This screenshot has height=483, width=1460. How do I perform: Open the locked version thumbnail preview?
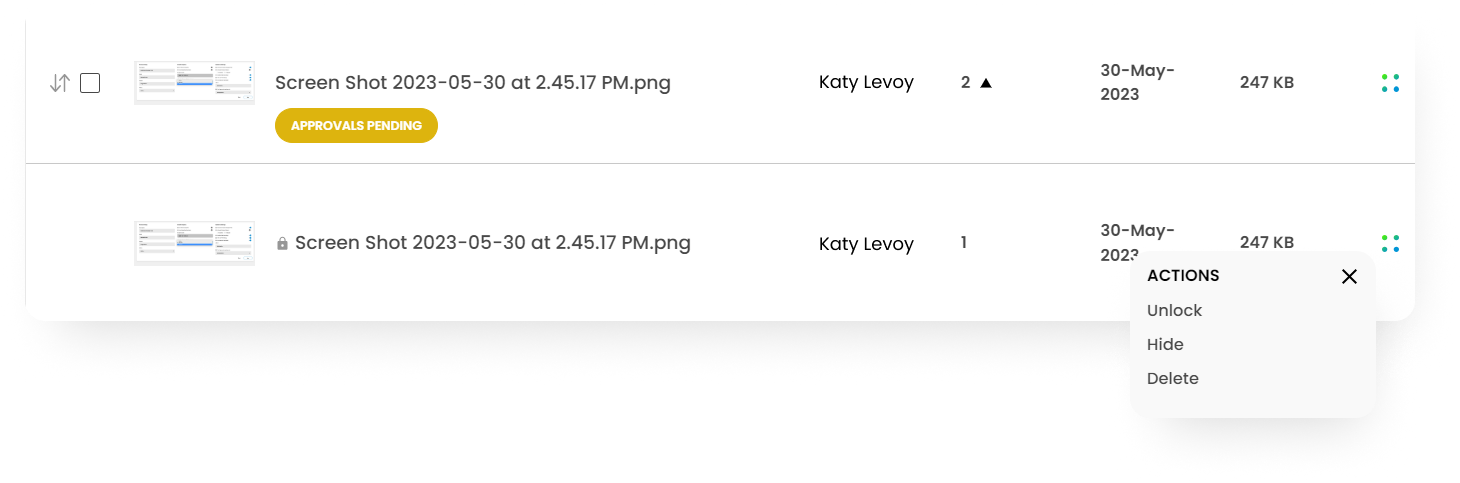coord(194,243)
